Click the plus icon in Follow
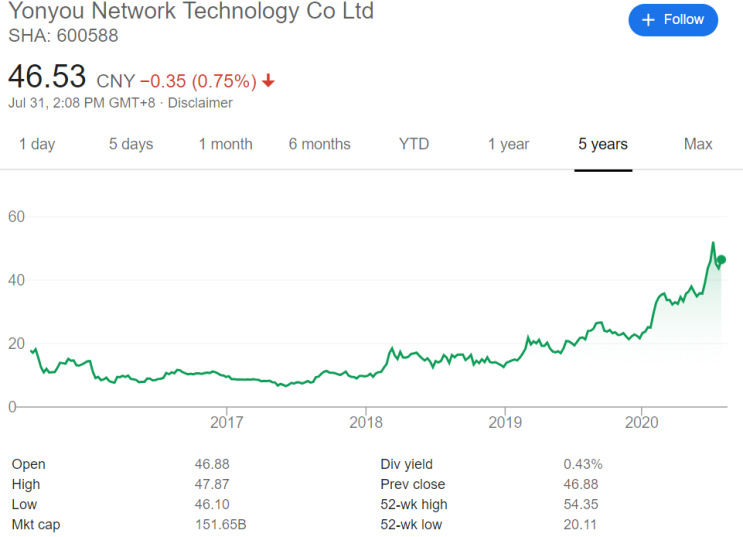The width and height of the screenshot is (743, 537). 648,20
